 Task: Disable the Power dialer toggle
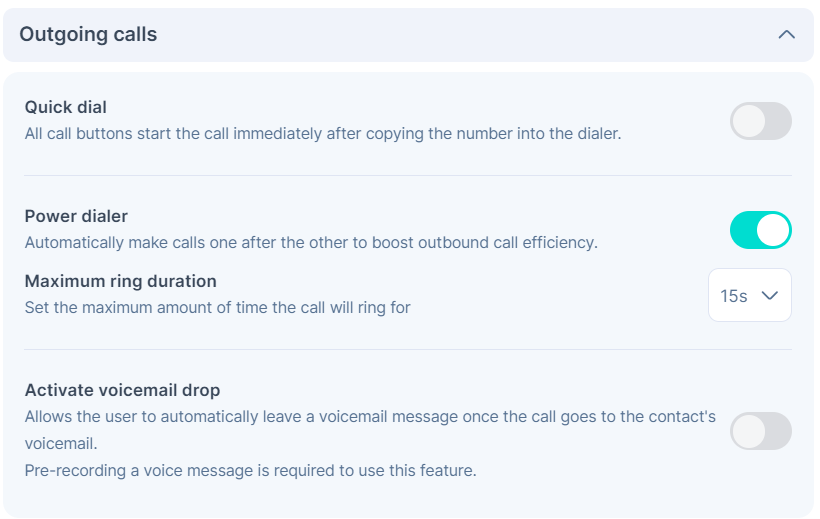pos(760,230)
